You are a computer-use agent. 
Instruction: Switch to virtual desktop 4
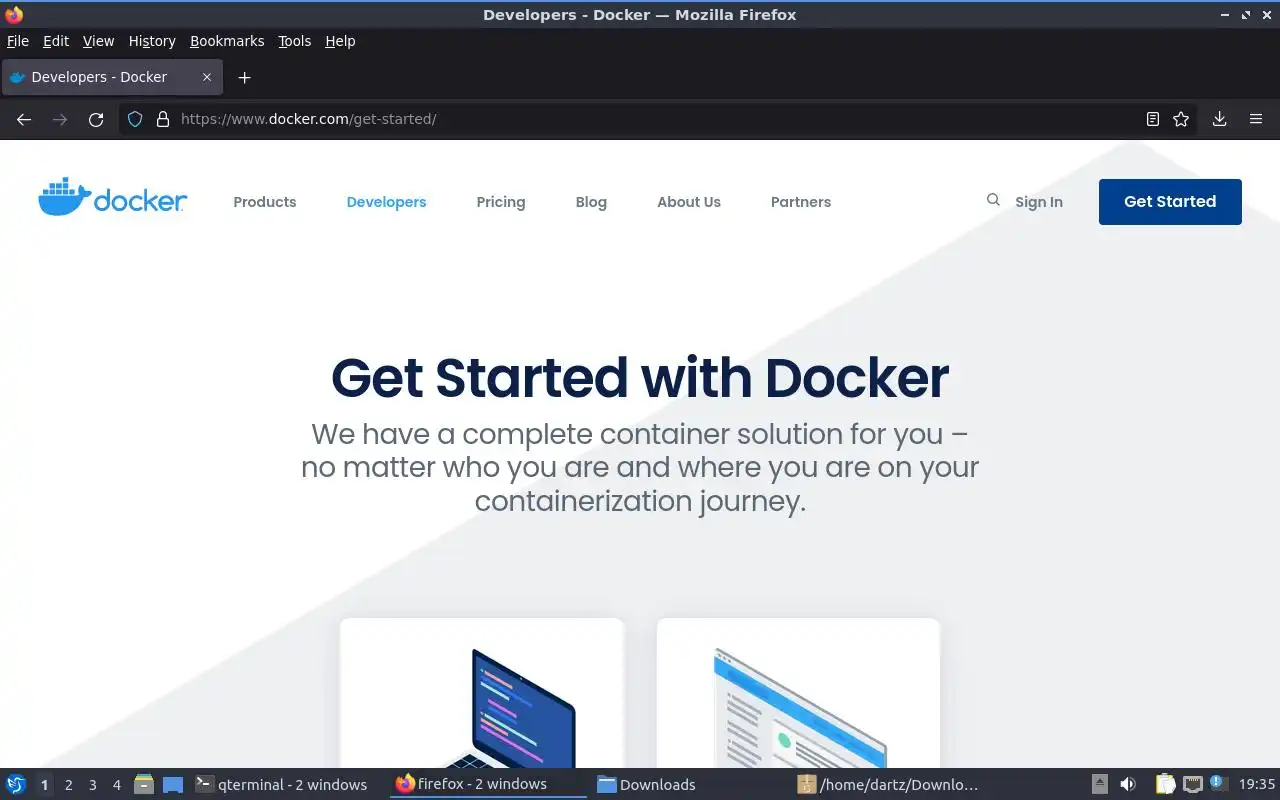click(117, 784)
